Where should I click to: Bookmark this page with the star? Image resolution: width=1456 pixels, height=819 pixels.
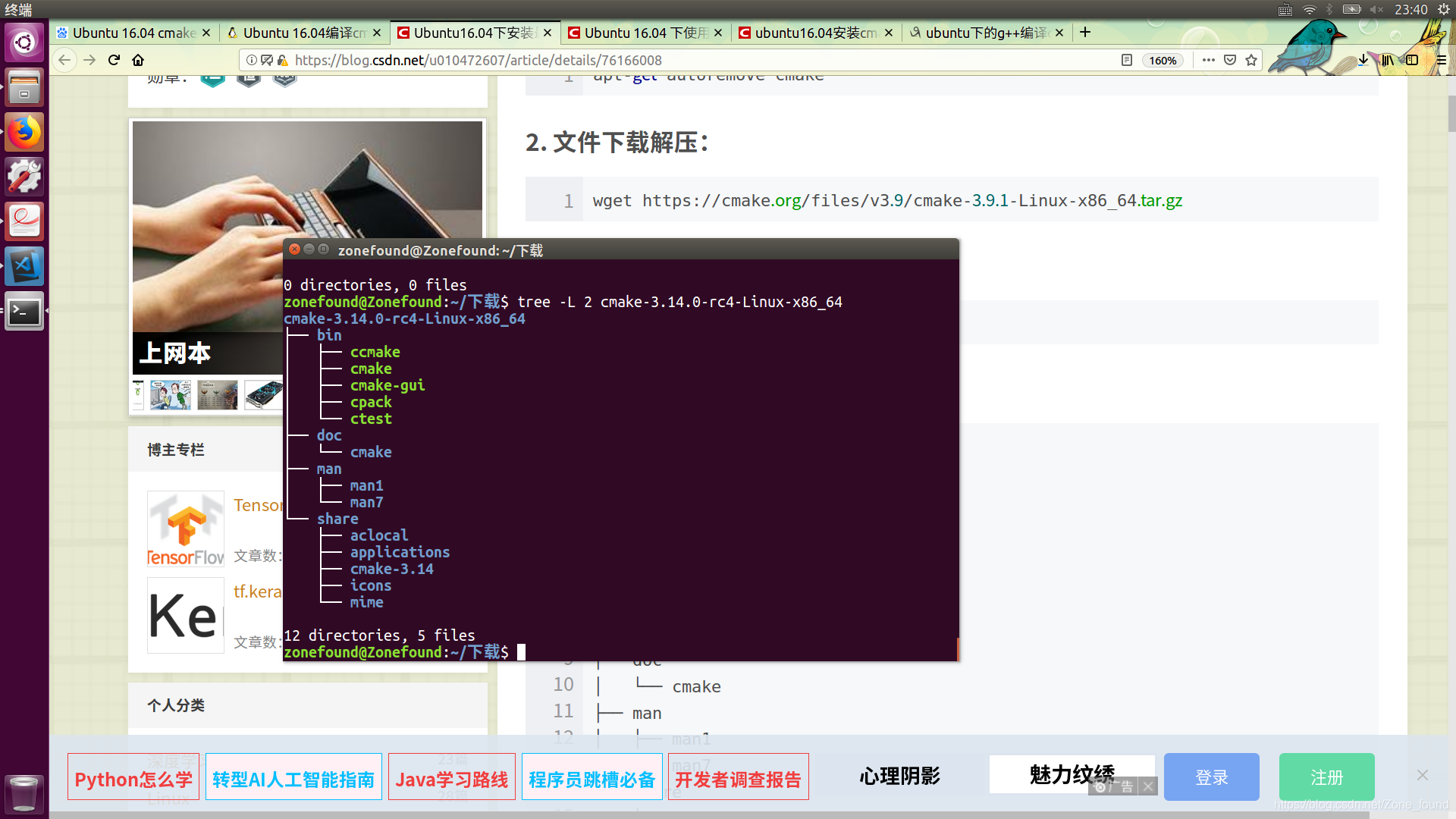point(1251,60)
